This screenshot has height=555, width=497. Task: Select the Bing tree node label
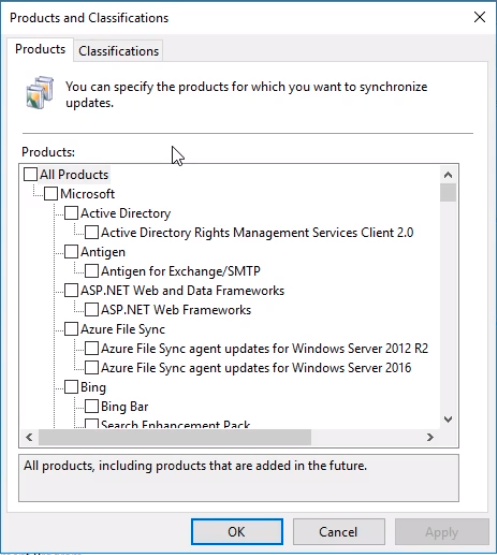pos(93,387)
